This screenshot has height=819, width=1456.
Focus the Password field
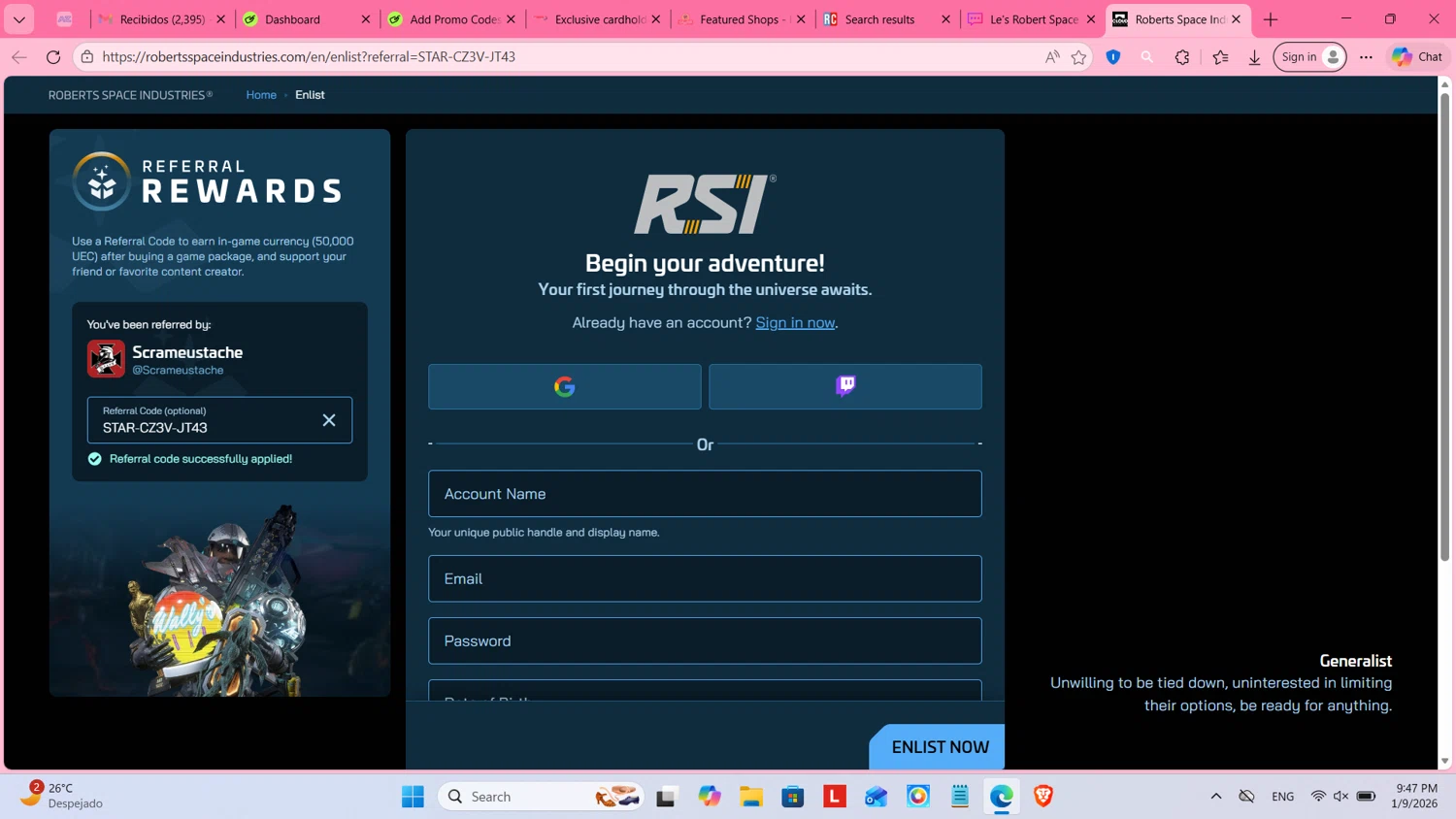pyautogui.click(x=705, y=640)
